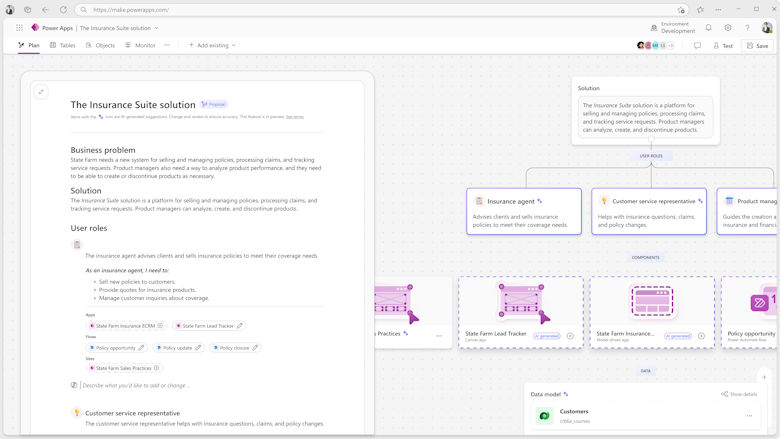The height and width of the screenshot is (439, 780).
Task: Open the app launcher waffle menu
Action: point(19,28)
